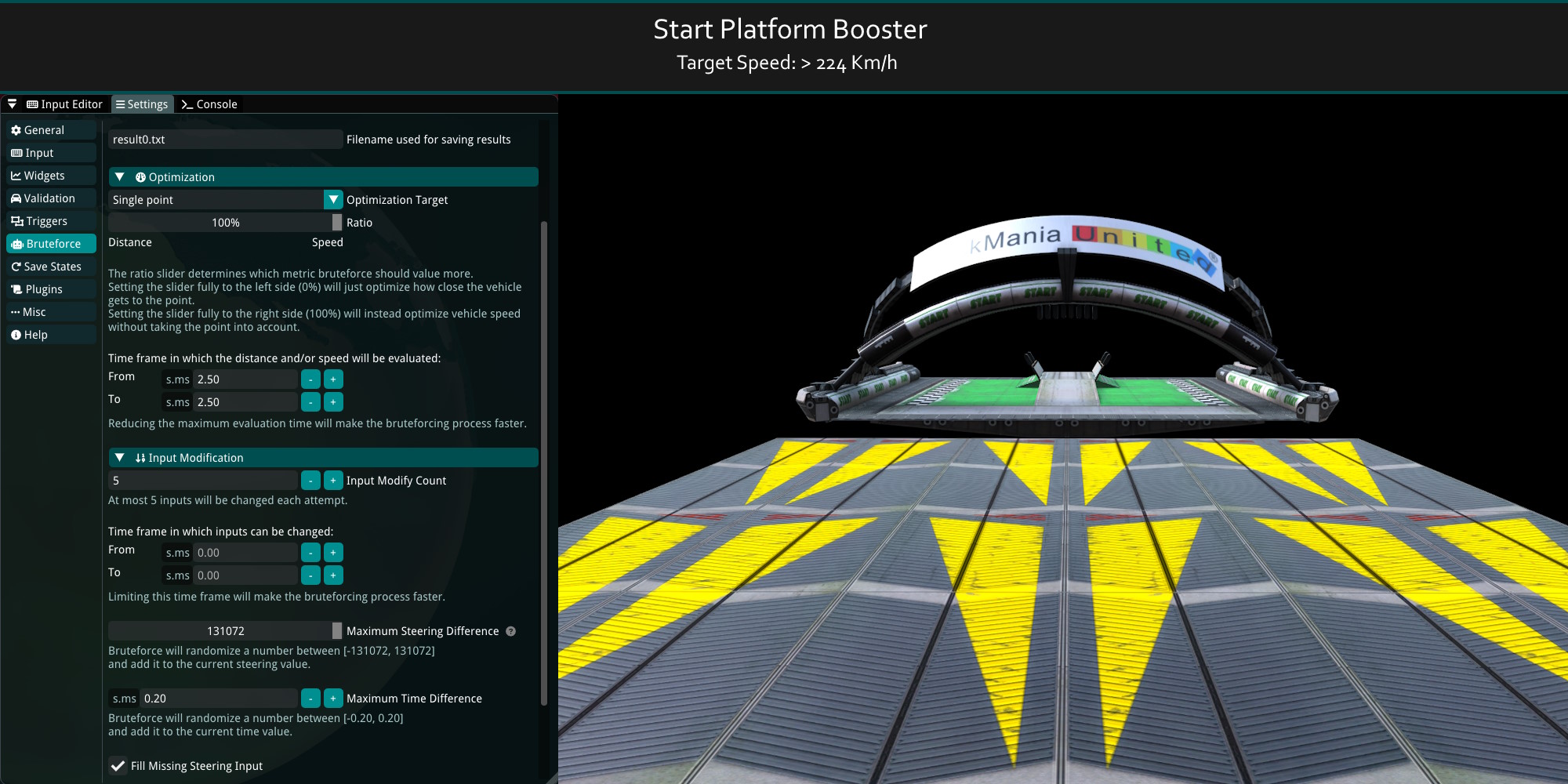The height and width of the screenshot is (784, 1568).
Task: Increase the evaluation To time
Action: pos(333,402)
